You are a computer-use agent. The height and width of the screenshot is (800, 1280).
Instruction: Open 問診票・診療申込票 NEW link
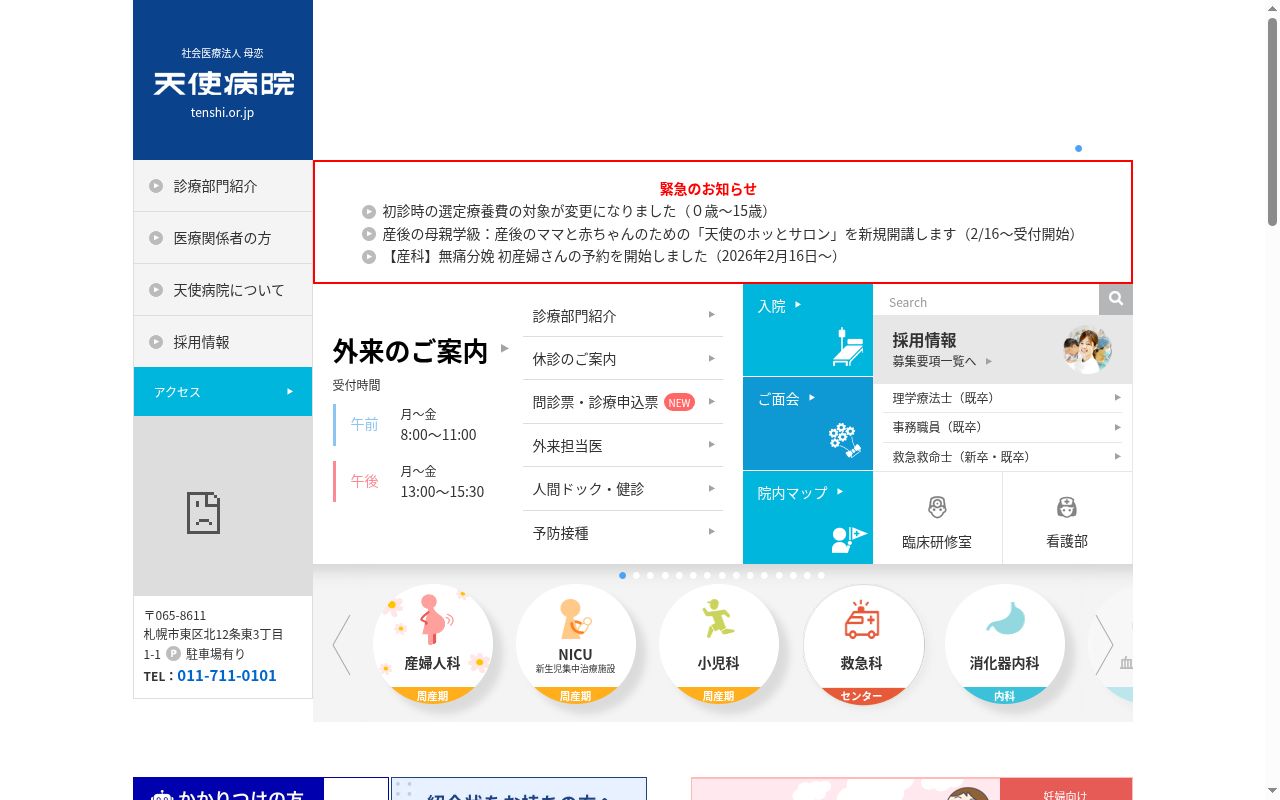click(x=623, y=402)
